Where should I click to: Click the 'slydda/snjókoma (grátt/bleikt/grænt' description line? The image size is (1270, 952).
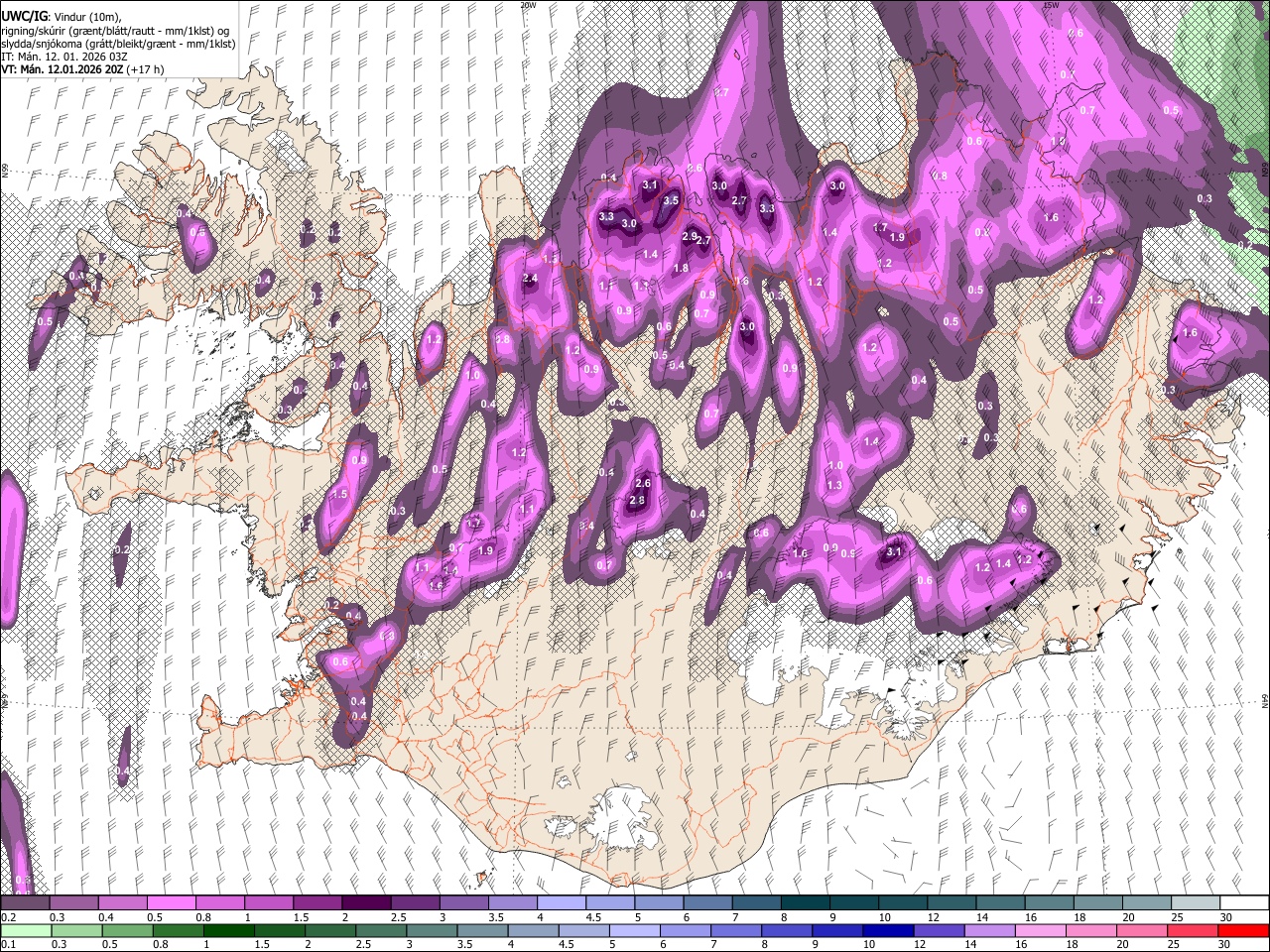pyautogui.click(x=118, y=44)
